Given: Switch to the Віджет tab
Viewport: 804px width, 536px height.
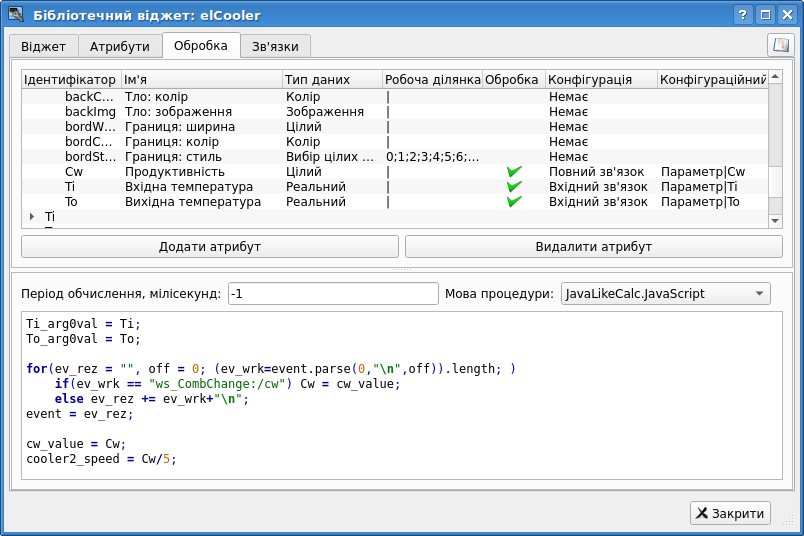Looking at the screenshot, I should [43, 47].
